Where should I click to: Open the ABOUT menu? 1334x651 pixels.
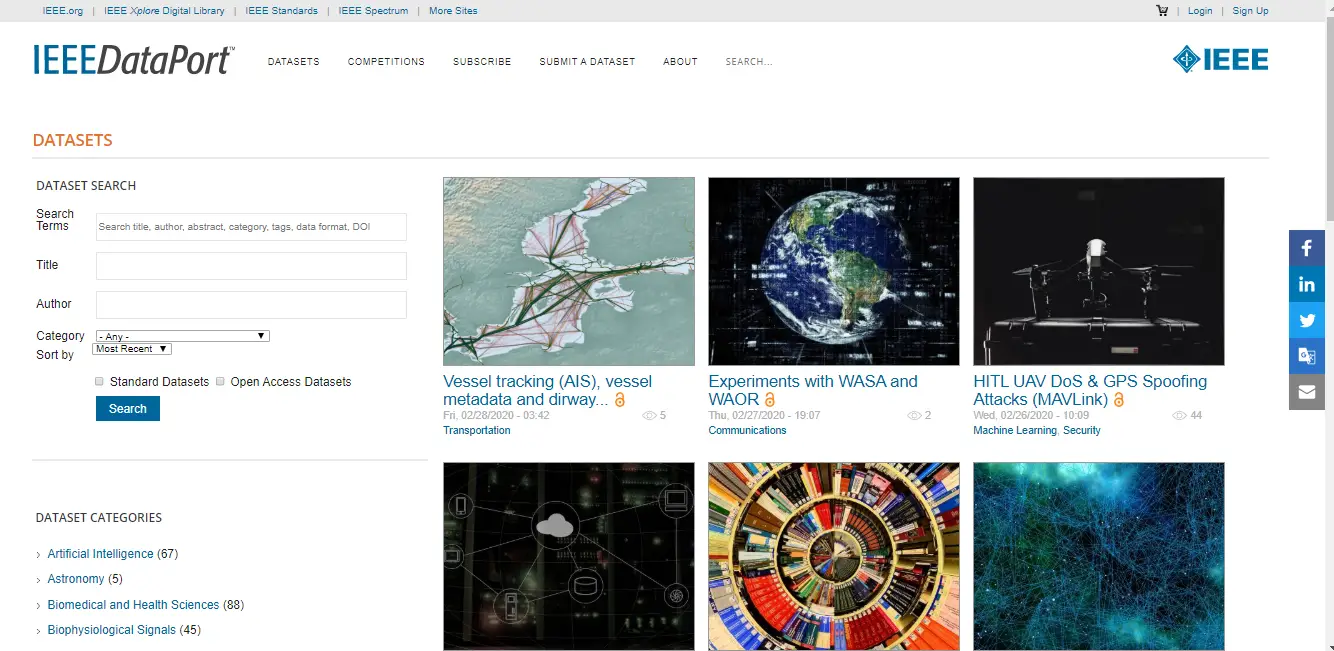click(680, 61)
